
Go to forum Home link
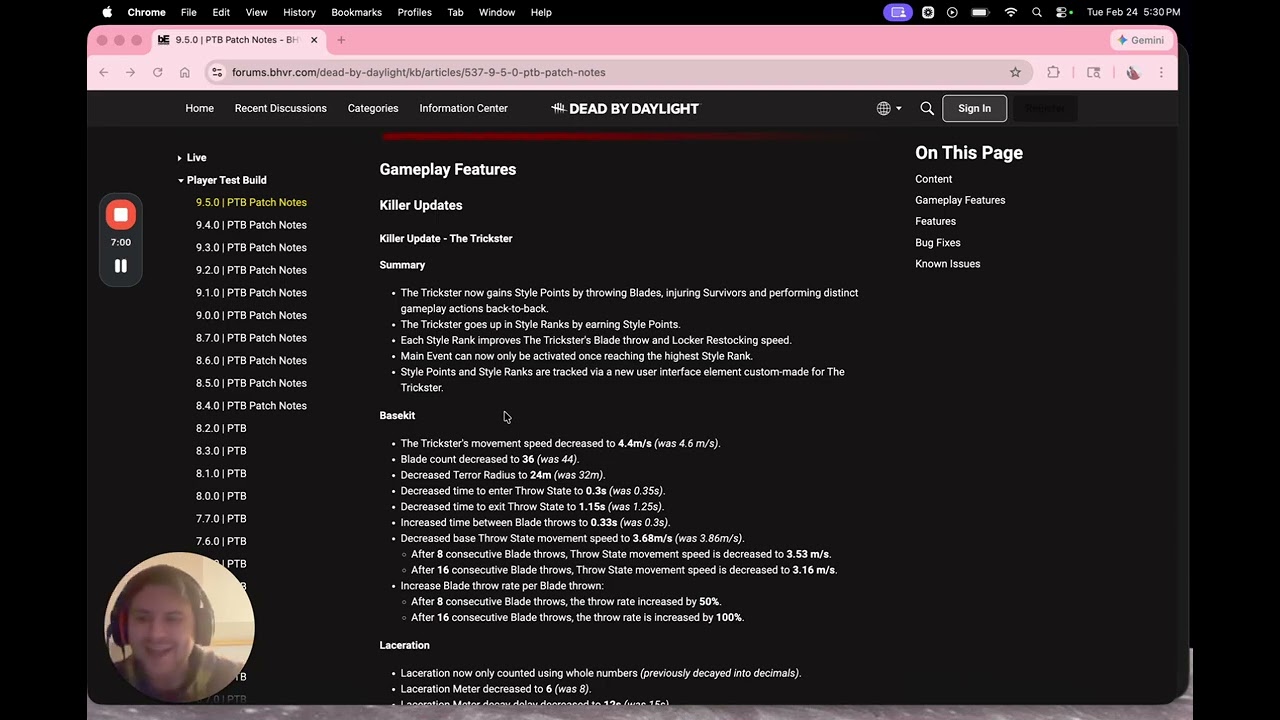(x=200, y=108)
